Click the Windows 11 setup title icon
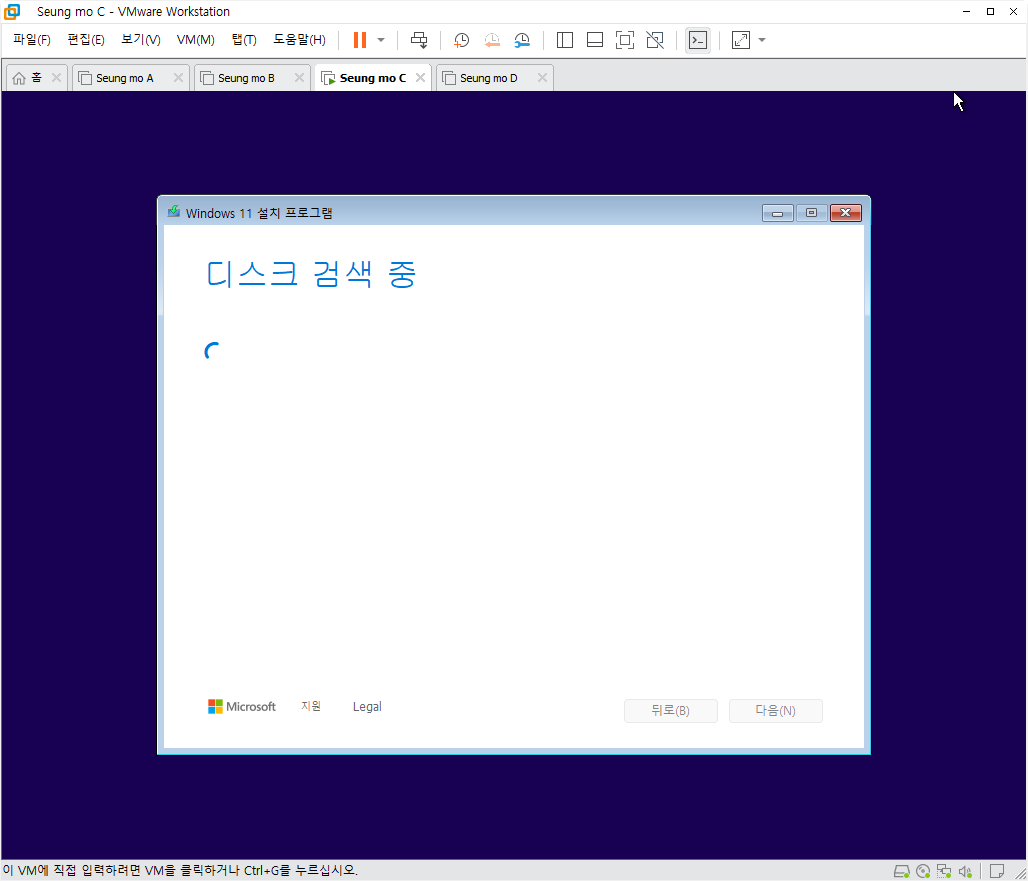This screenshot has height=881, width=1028. [174, 212]
